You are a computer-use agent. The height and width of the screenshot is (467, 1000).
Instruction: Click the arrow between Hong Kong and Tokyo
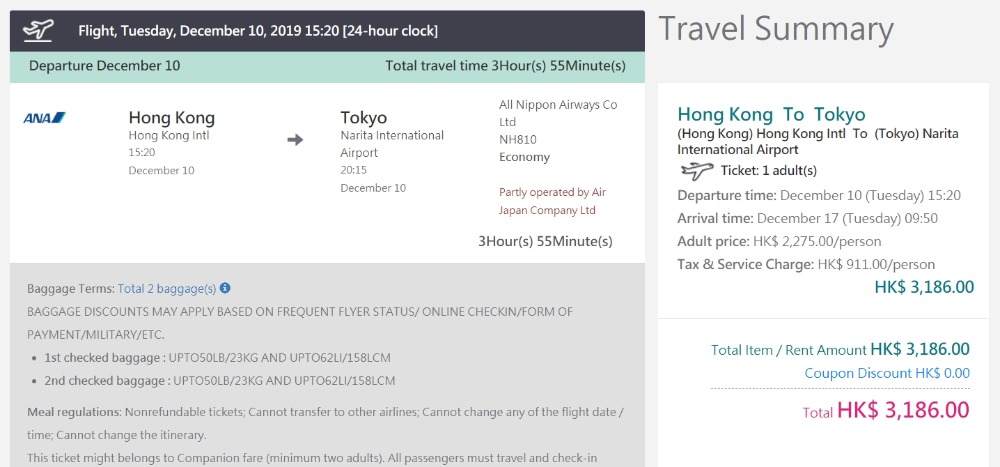pyautogui.click(x=295, y=140)
